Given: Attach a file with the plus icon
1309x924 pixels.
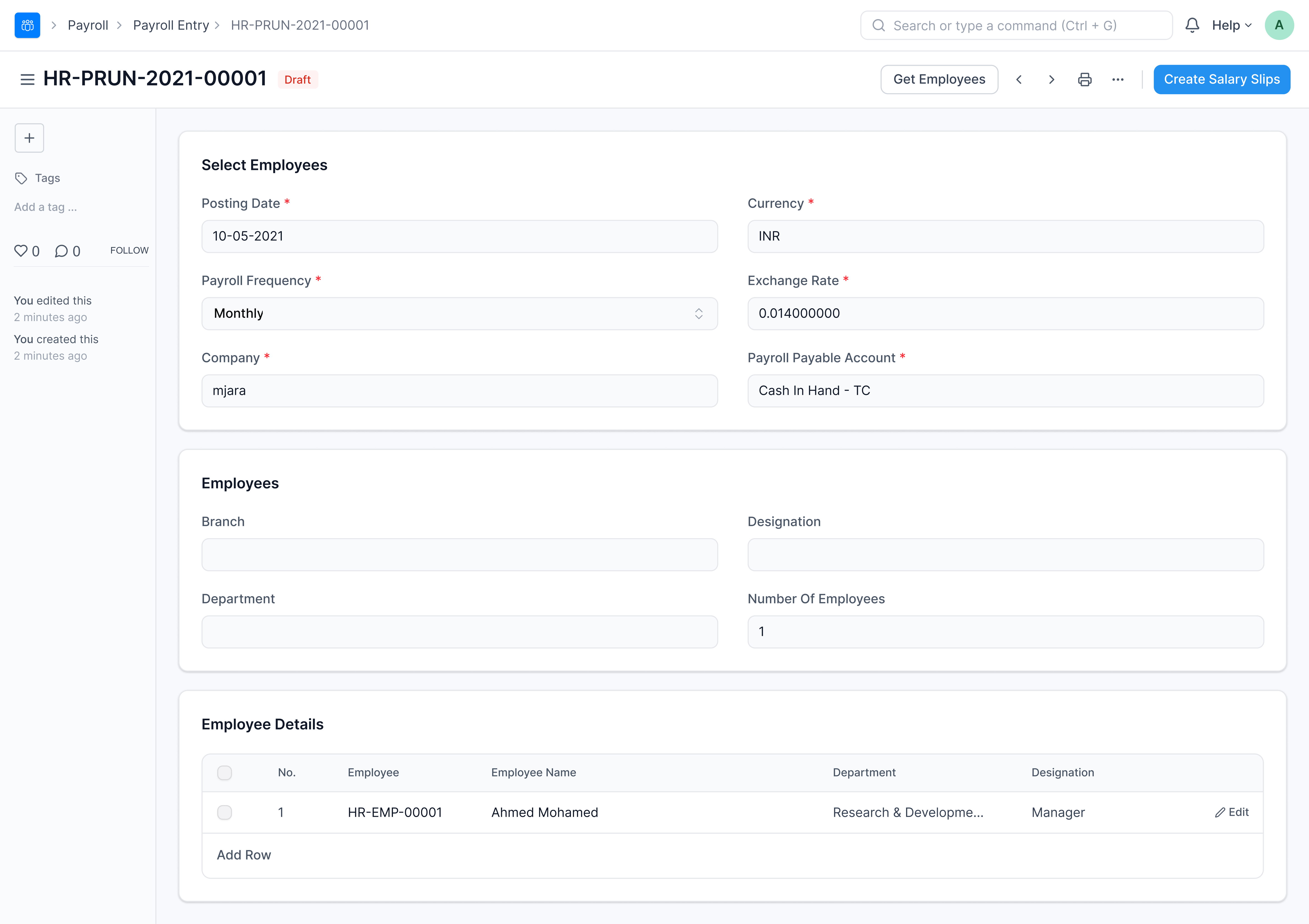Looking at the screenshot, I should click(x=29, y=138).
